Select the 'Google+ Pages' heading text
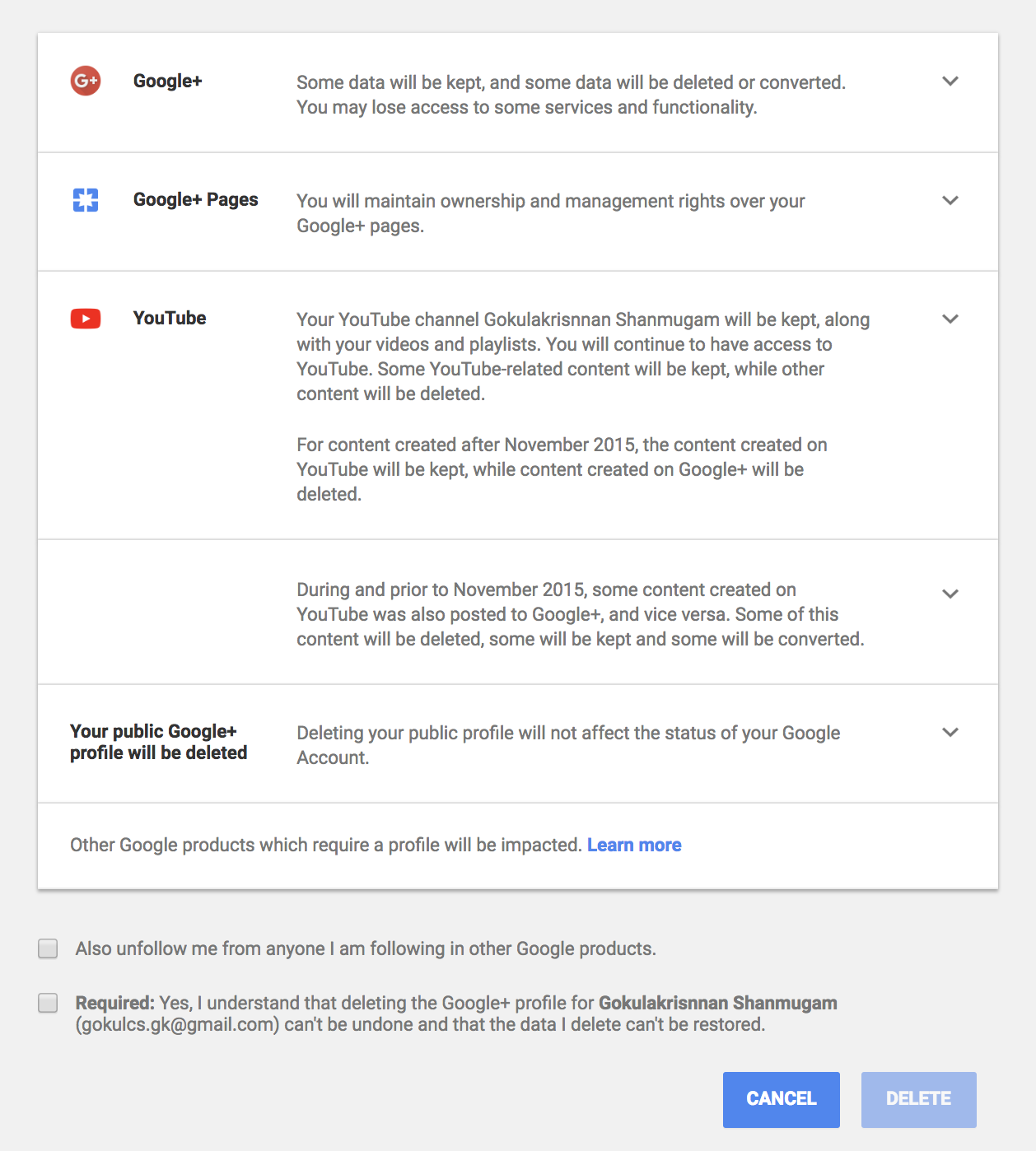1036x1151 pixels. coord(196,200)
